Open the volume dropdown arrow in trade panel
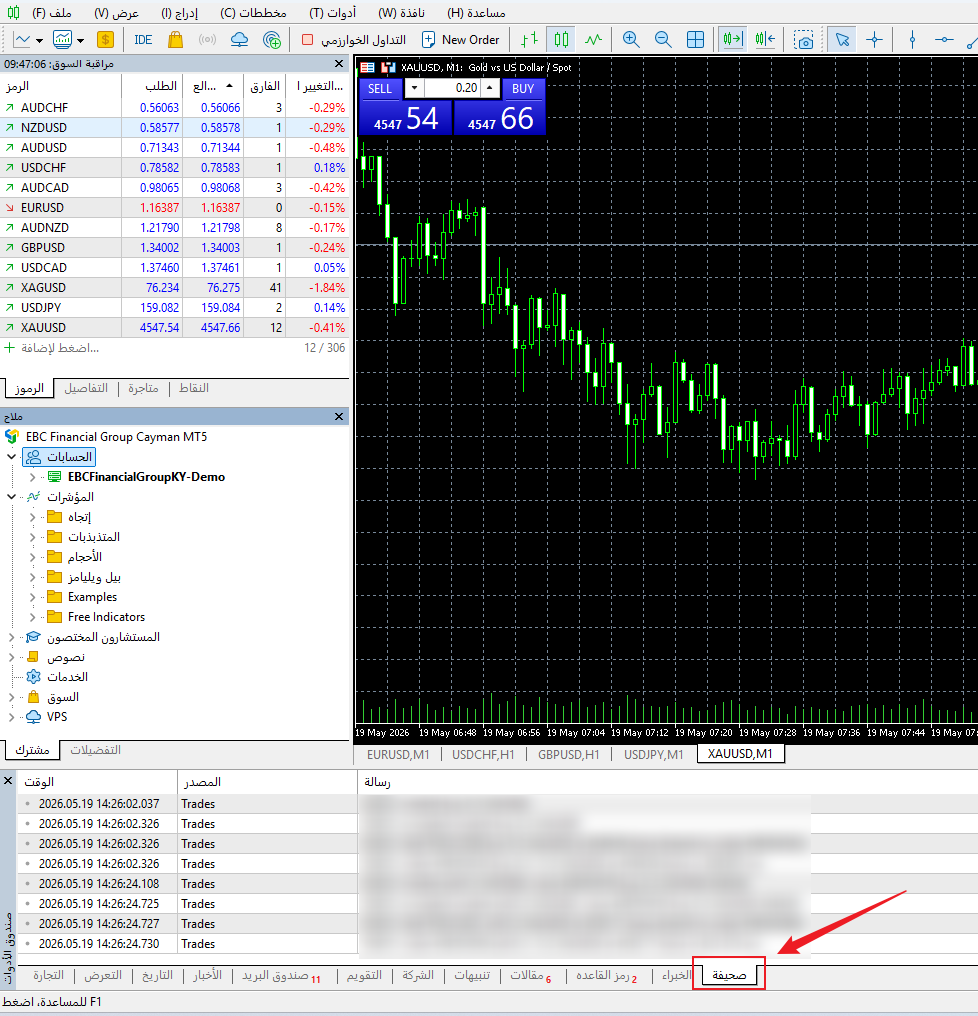 (414, 87)
